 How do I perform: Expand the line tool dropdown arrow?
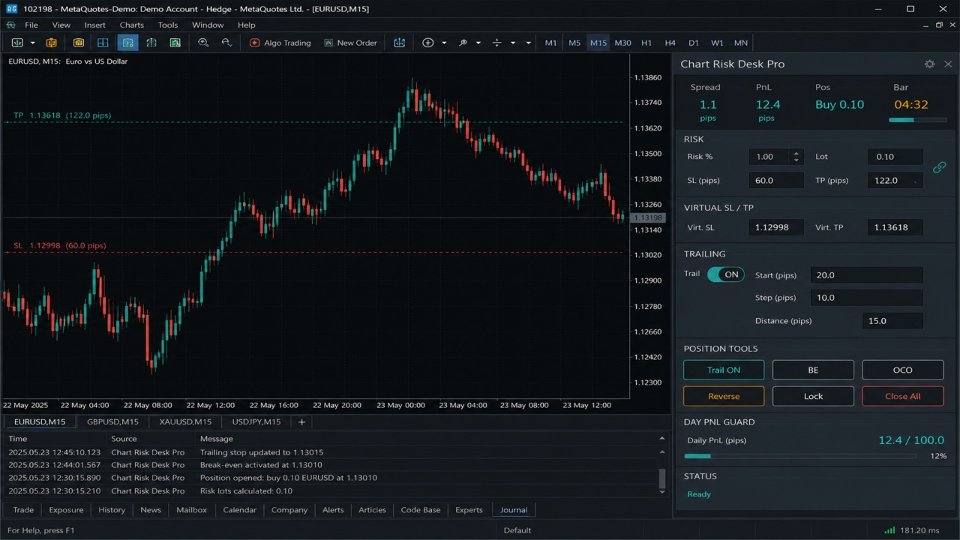click(x=512, y=43)
